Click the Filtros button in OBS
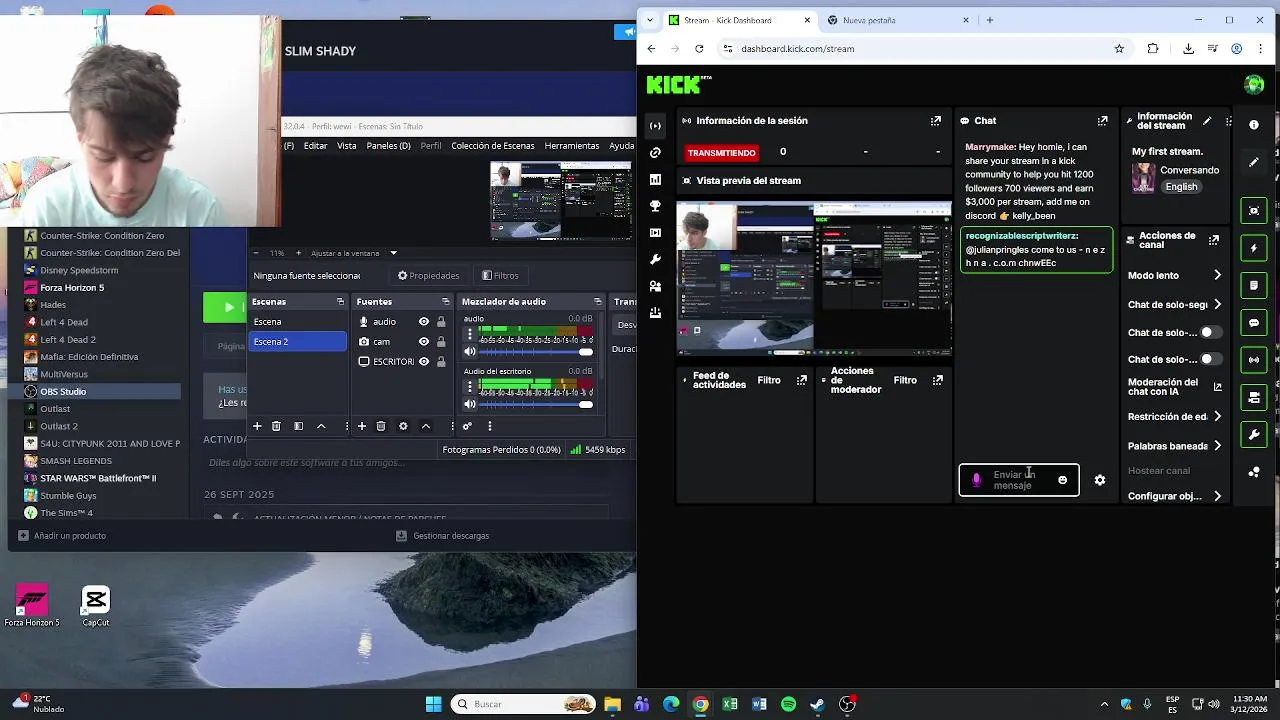 pyautogui.click(x=500, y=276)
